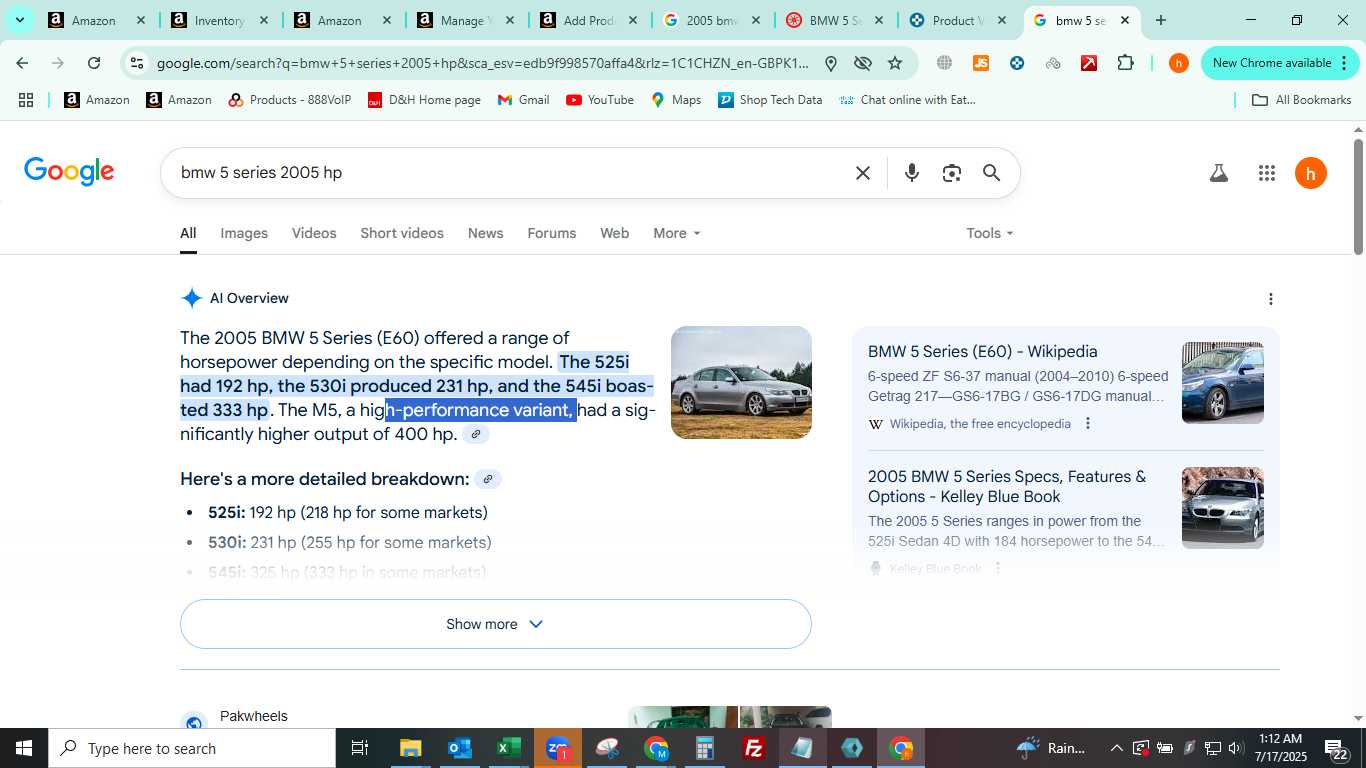Screen dimensions: 1366x768
Task: Click silver BMW thumbnail in AI Overview
Action: tap(741, 382)
